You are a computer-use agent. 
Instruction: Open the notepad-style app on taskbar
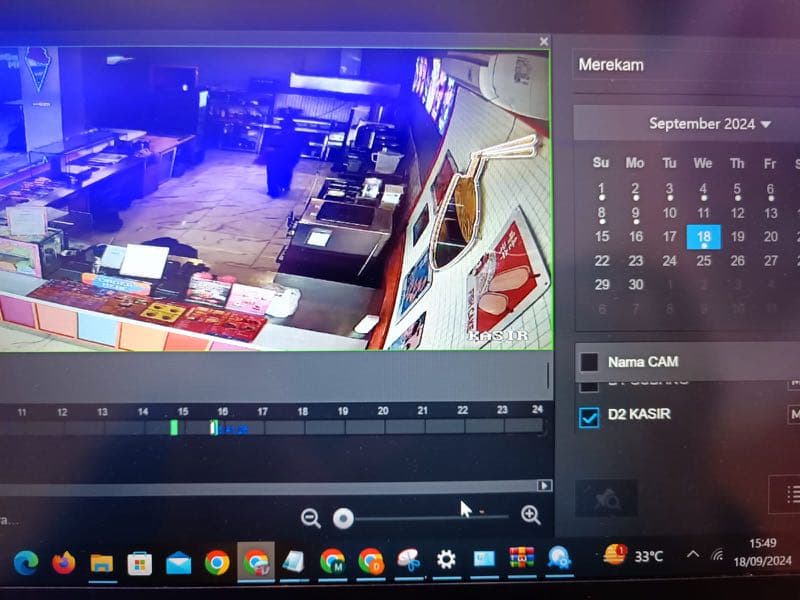[x=294, y=562]
